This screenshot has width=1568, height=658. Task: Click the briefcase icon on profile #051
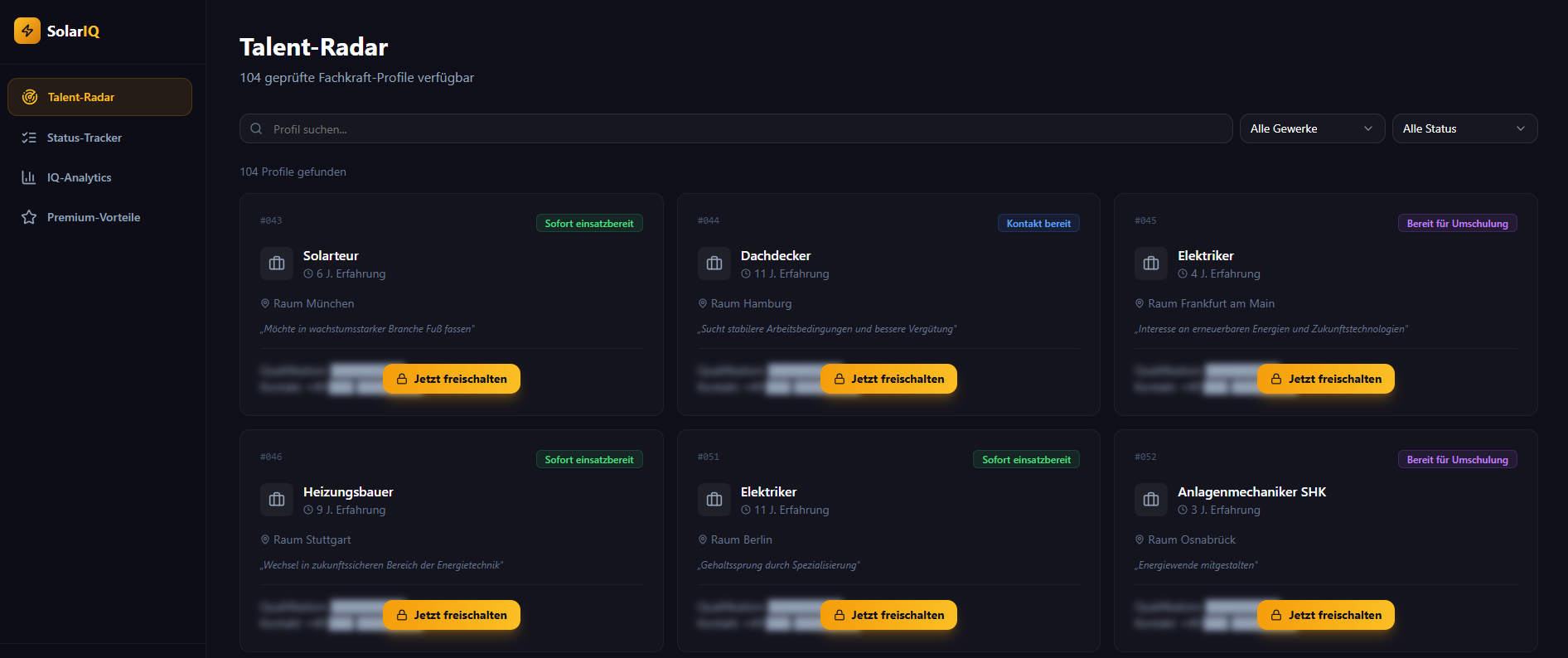[714, 500]
